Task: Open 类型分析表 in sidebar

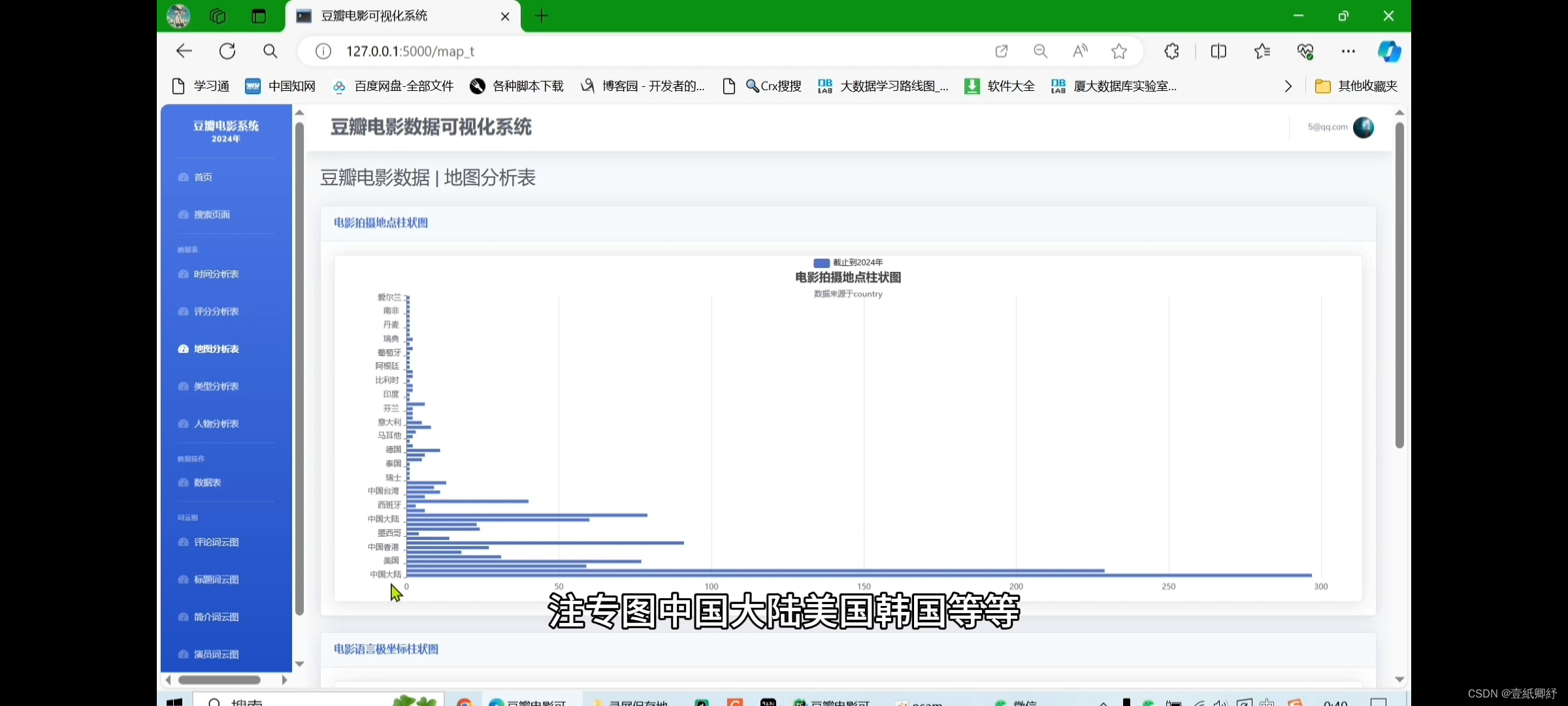Action: point(208,386)
